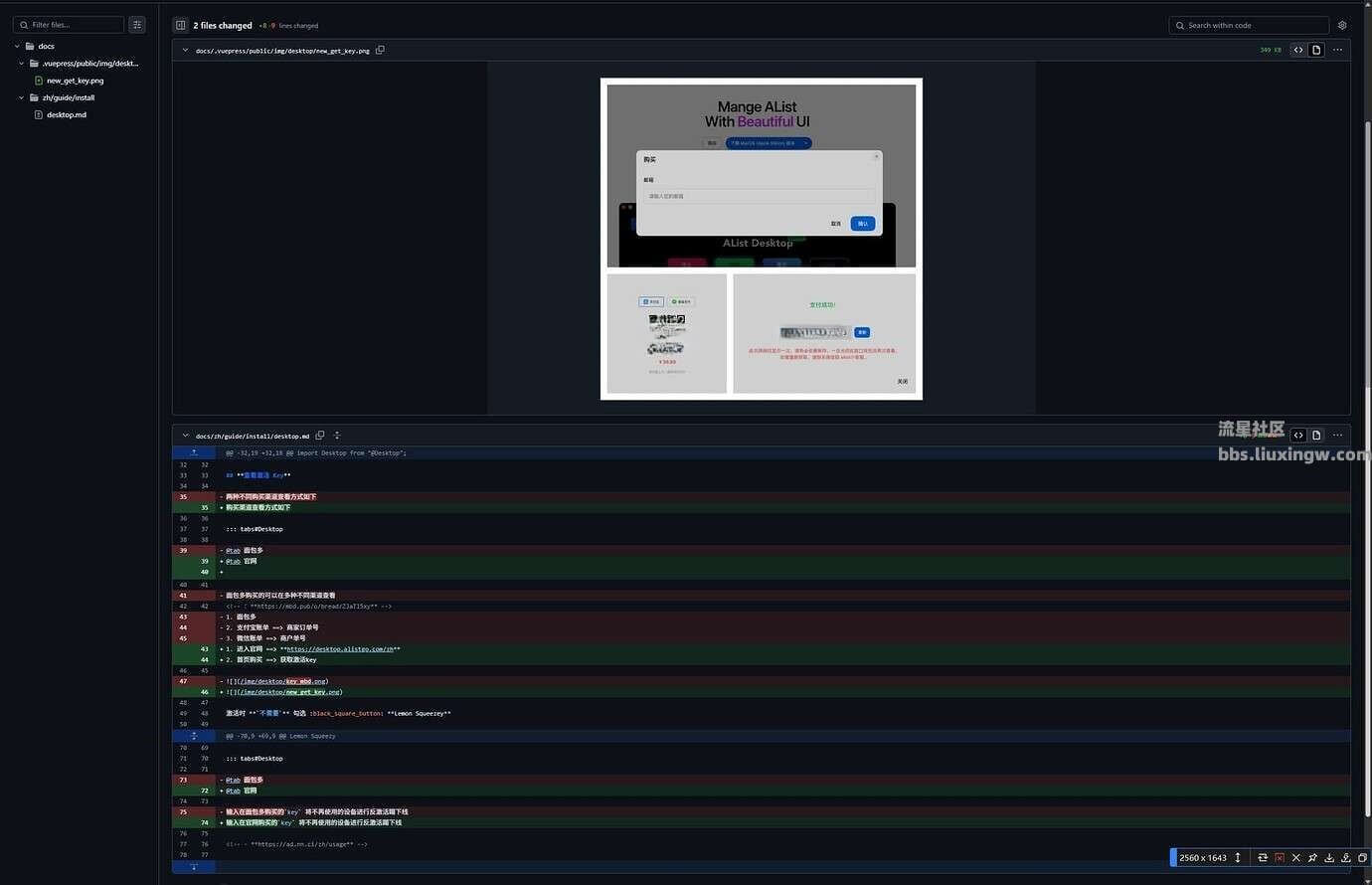1372x885 pixels.
Task: Click the ::: tabs#Desktop line 37 text
Action: point(255,529)
